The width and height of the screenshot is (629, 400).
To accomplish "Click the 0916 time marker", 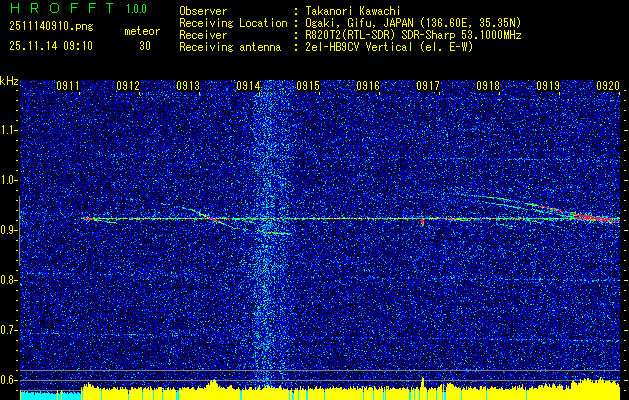I will [x=368, y=86].
